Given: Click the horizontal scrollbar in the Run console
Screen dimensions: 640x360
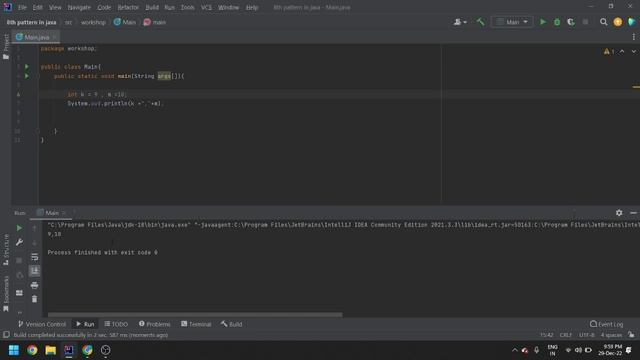Looking at the screenshot, I should (195, 315).
